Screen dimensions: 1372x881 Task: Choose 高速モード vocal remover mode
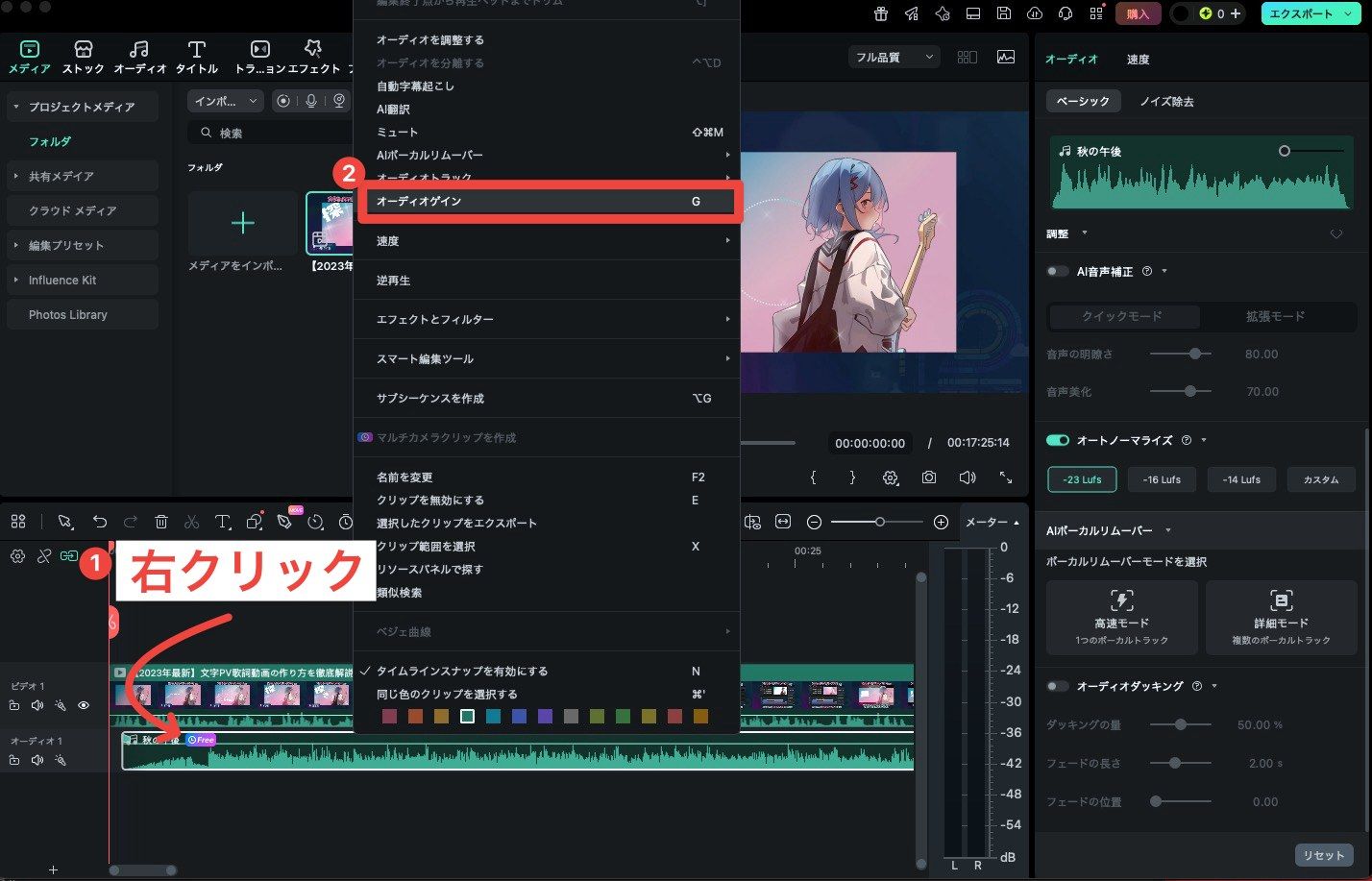point(1121,617)
